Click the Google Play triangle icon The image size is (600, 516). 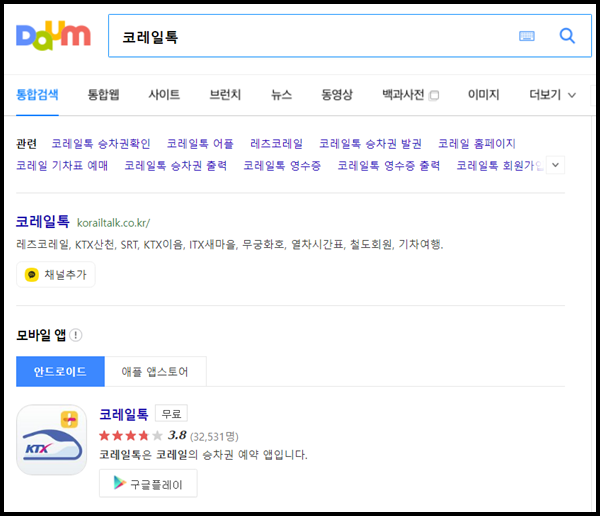(119, 483)
